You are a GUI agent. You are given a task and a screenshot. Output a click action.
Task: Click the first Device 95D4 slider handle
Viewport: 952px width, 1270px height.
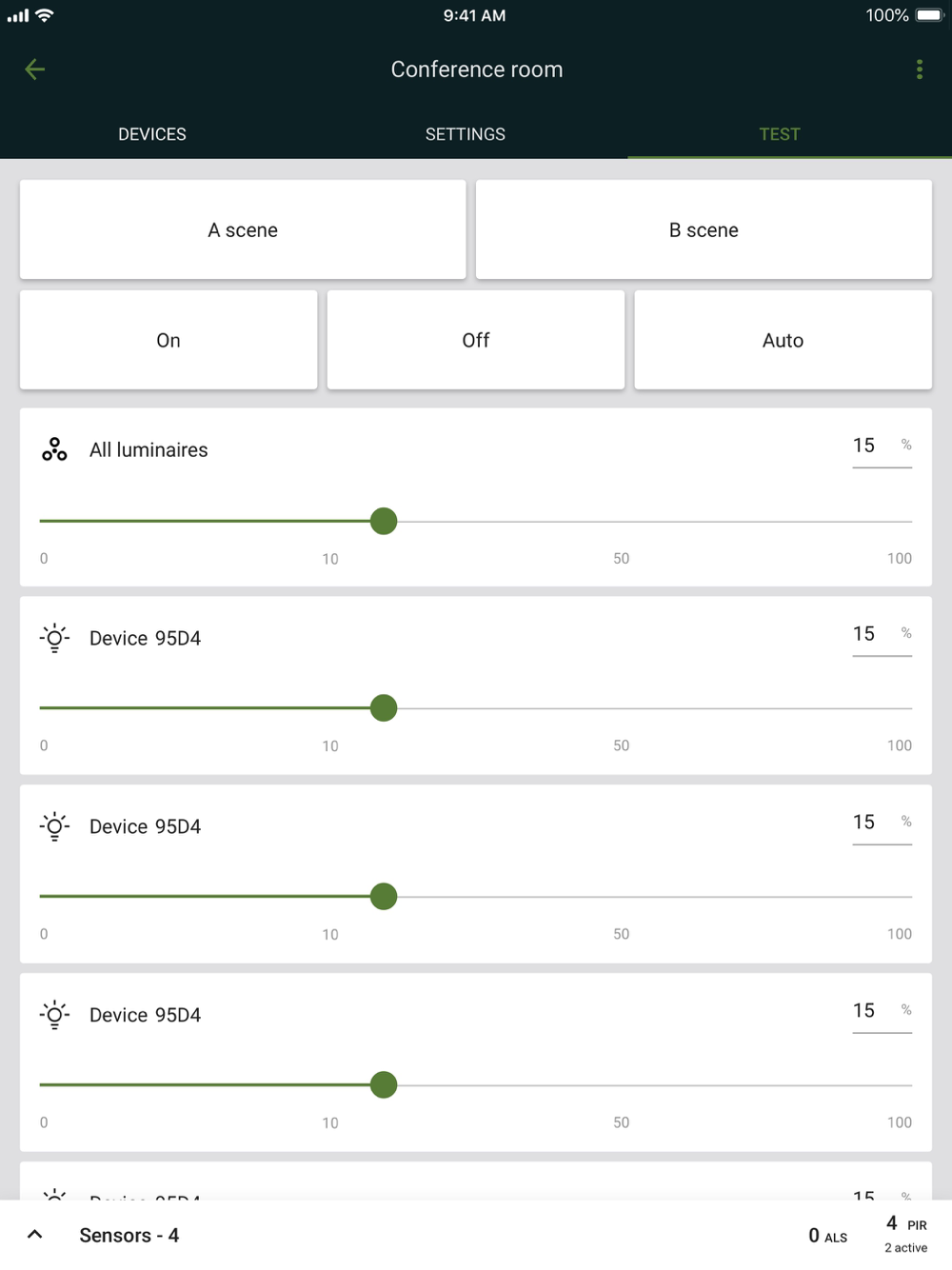pos(384,708)
